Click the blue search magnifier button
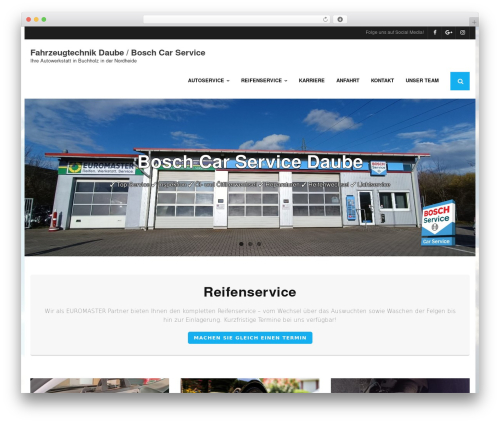The image size is (500, 423). click(460, 81)
